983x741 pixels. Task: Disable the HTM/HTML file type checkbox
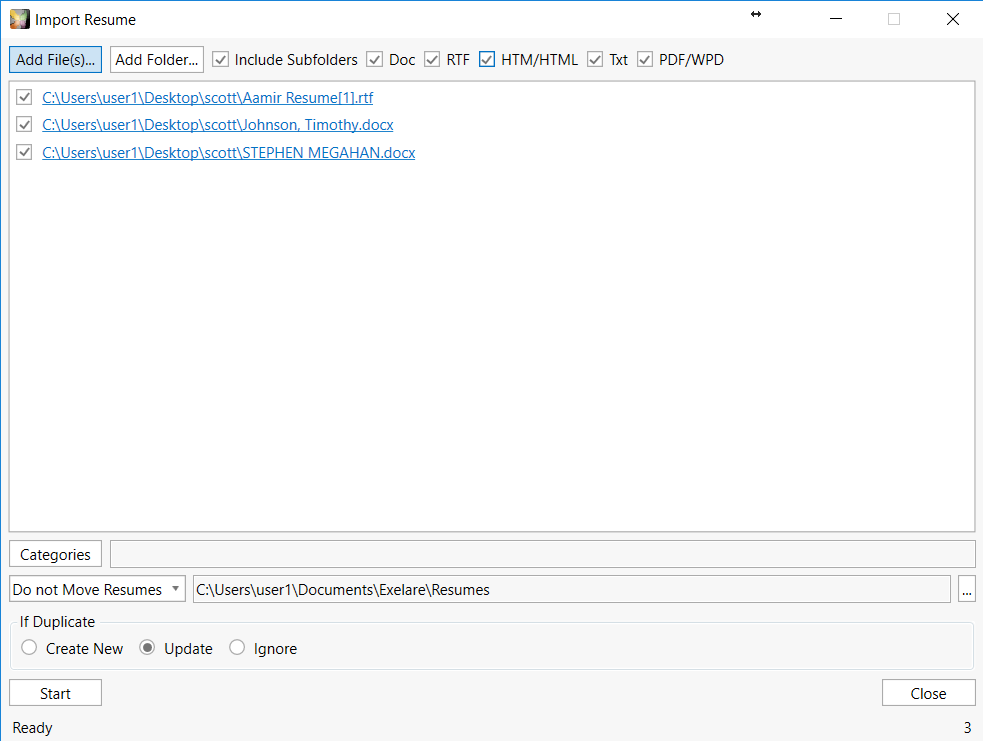[x=486, y=60]
